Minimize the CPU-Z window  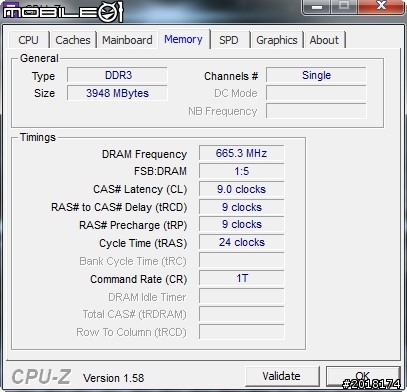click(317, 6)
